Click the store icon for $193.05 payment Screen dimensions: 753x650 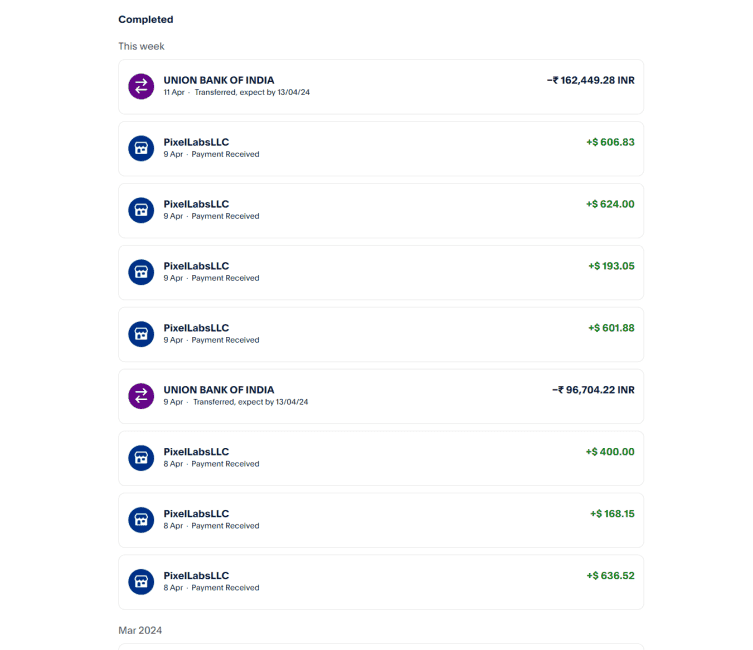coord(141,272)
